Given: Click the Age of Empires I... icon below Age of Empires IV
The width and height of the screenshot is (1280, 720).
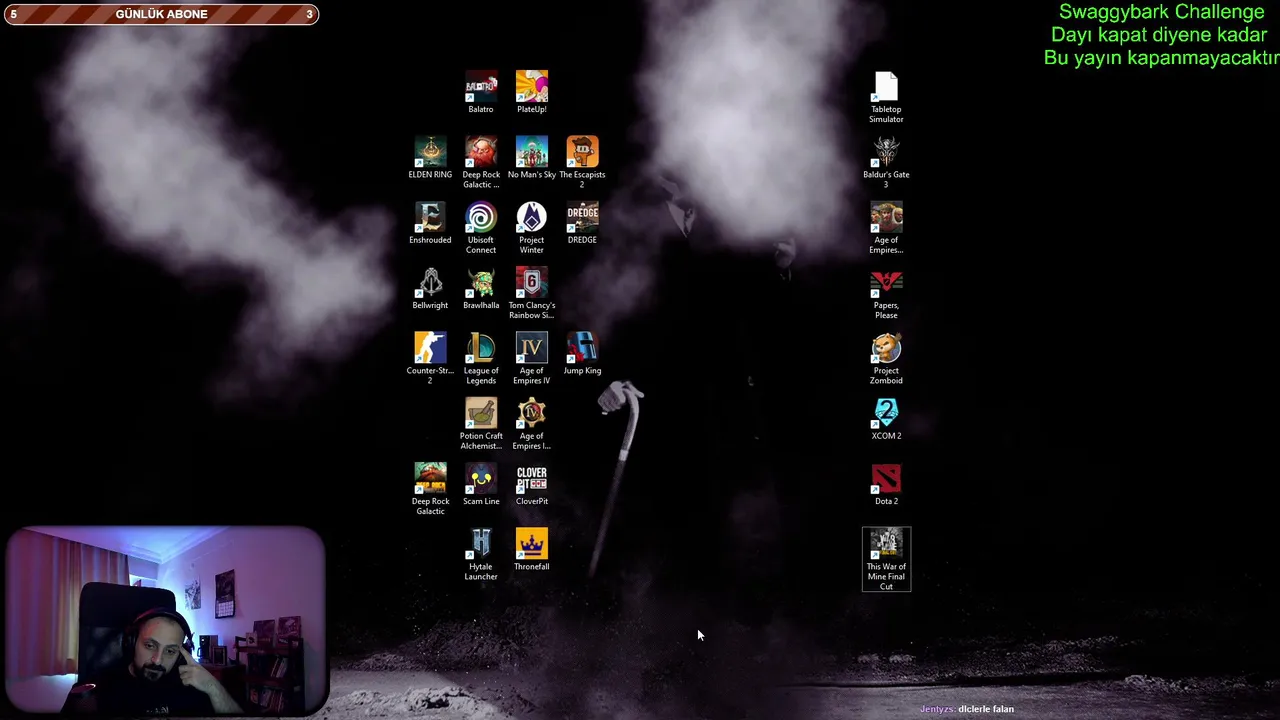Looking at the screenshot, I should click(532, 424).
